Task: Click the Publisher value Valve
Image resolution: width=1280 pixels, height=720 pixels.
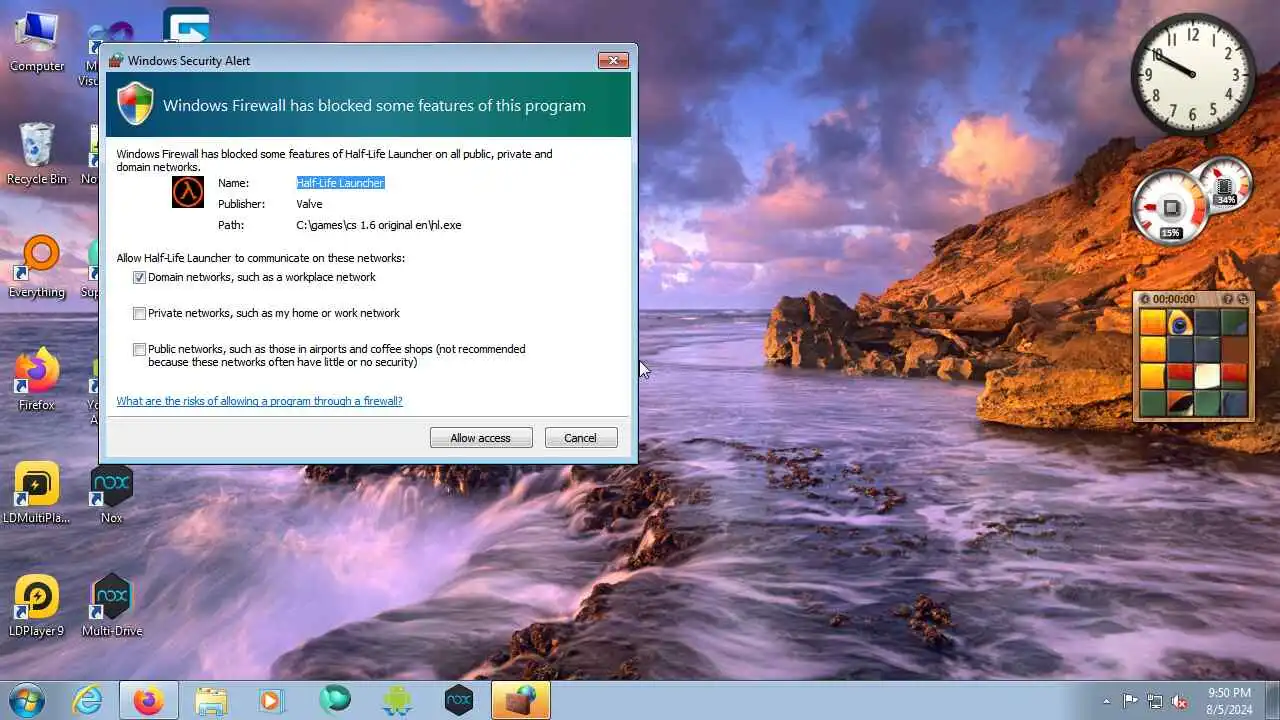Action: 309,204
